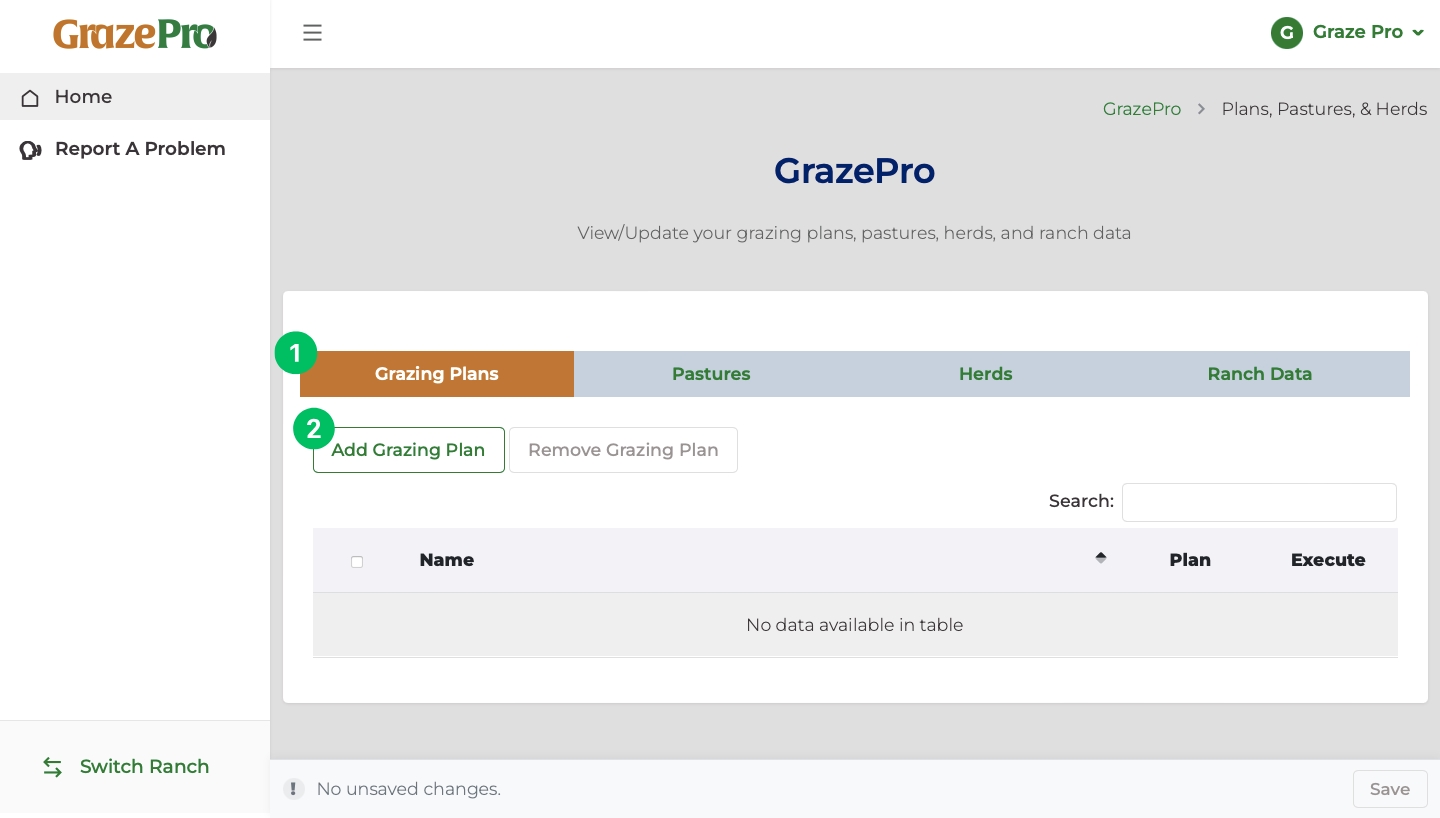Screen dimensions: 1440x818
Task: Switch to the Grazing Plans tab
Action: click(437, 374)
